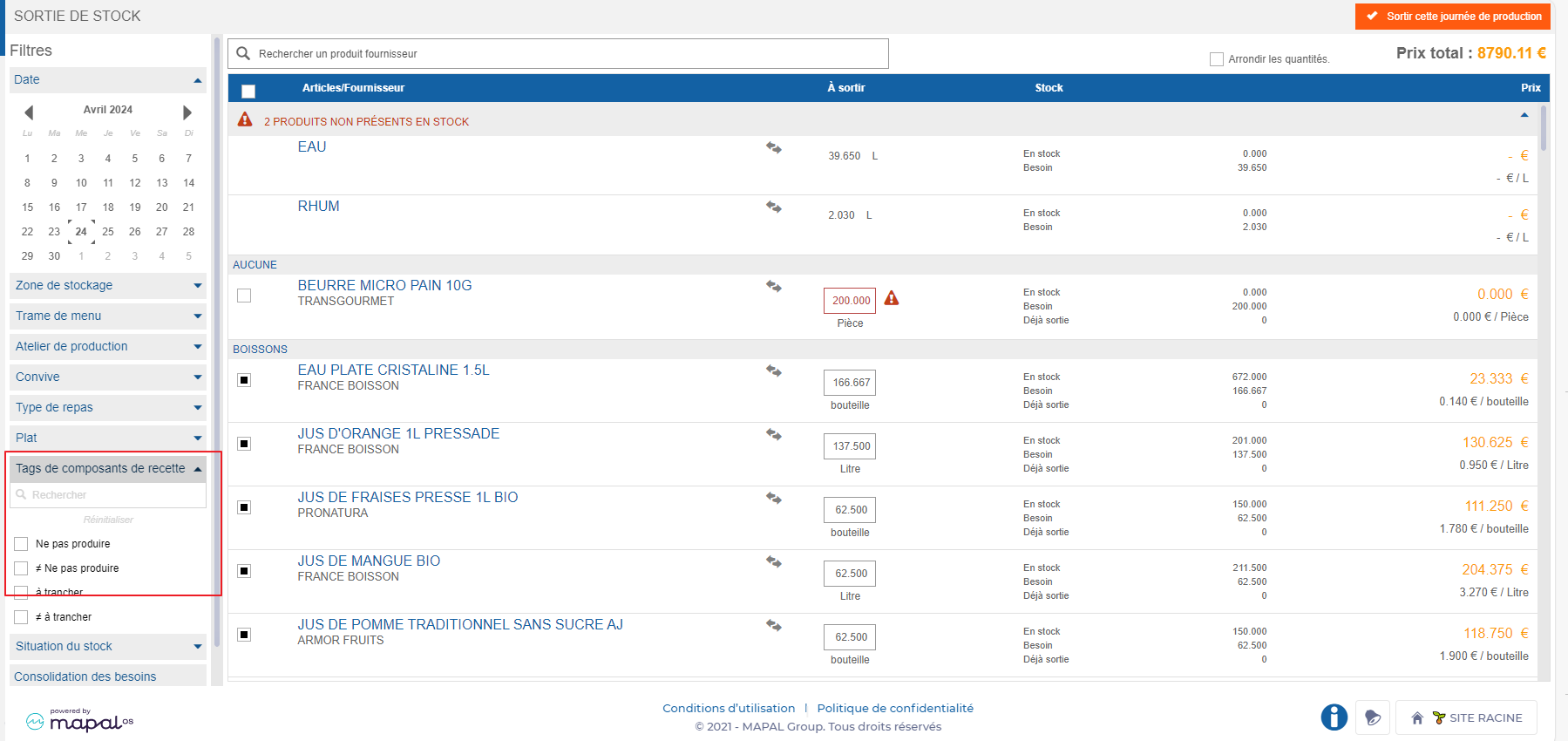Image resolution: width=1568 pixels, height=741 pixels.
Task: Expand Type de repas filter
Action: [108, 407]
